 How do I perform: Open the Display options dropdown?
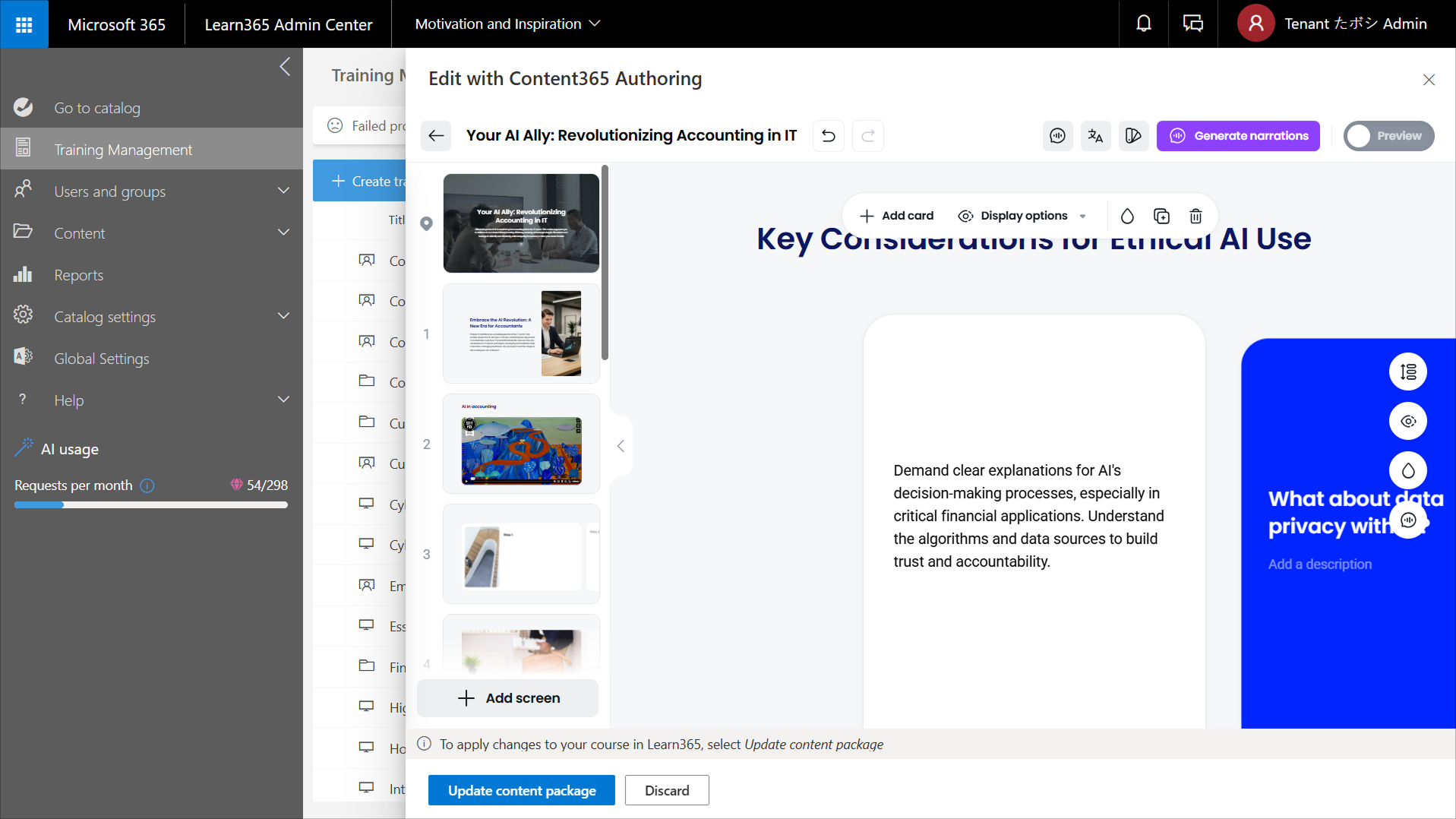[1022, 217]
